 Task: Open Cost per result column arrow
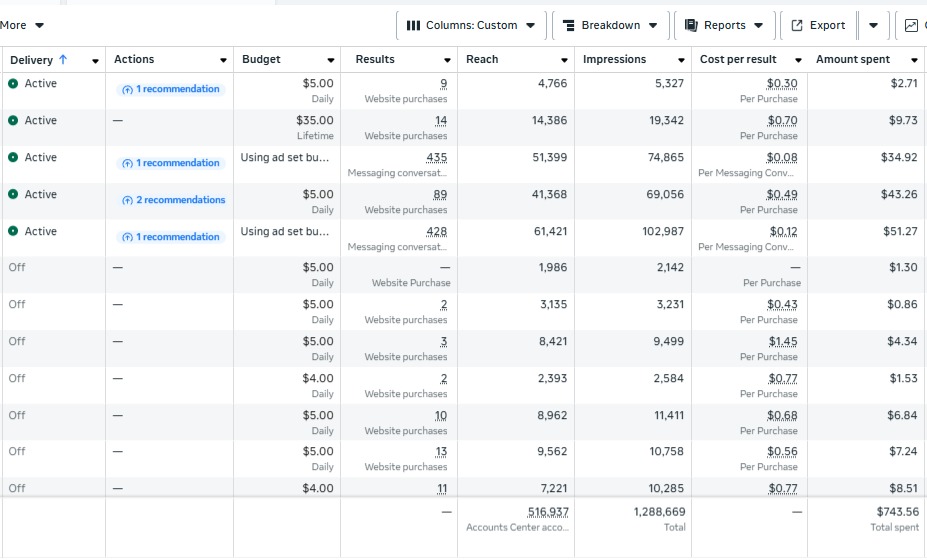click(x=798, y=61)
